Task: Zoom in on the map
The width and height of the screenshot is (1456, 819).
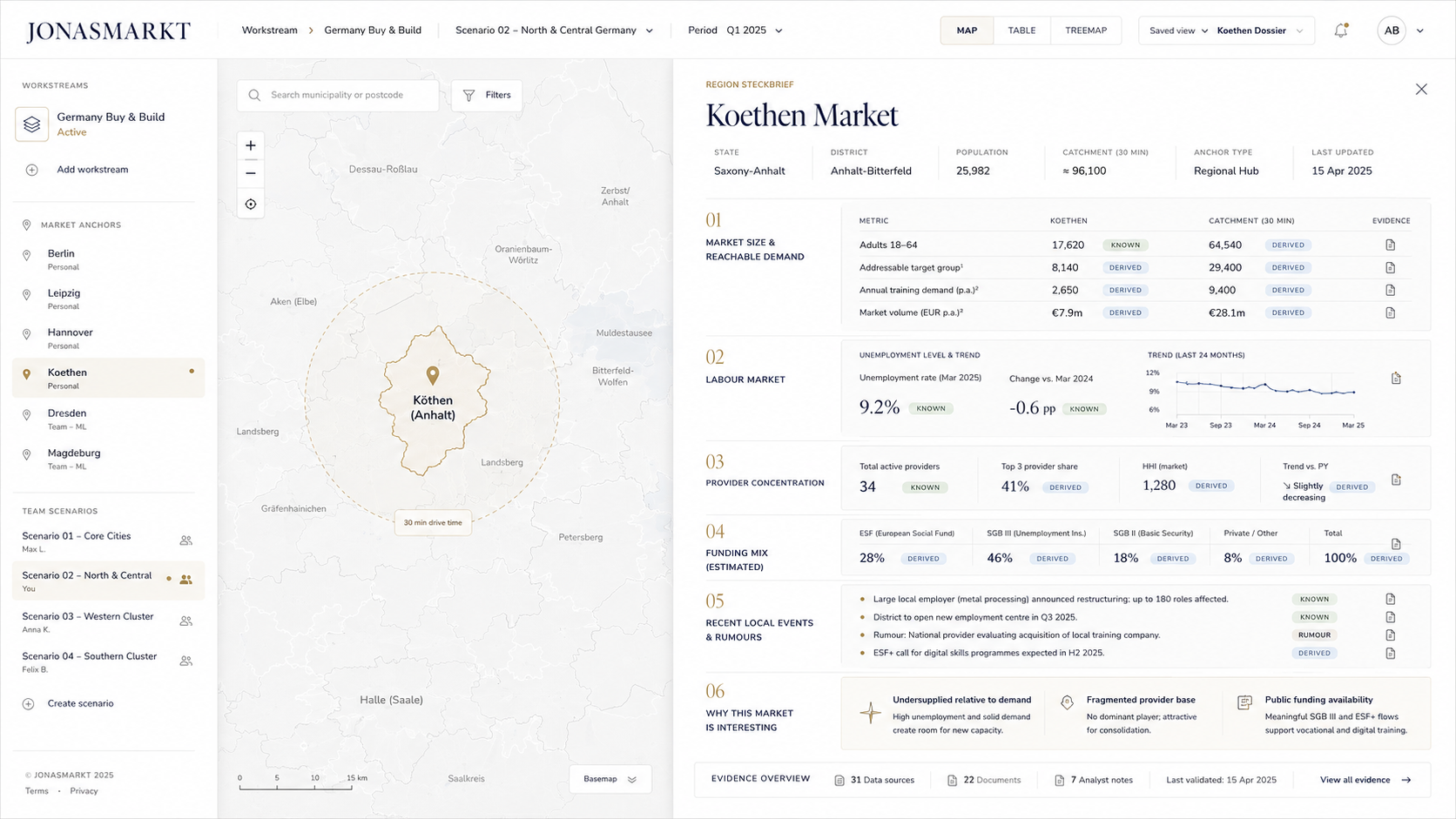Action: click(x=251, y=145)
